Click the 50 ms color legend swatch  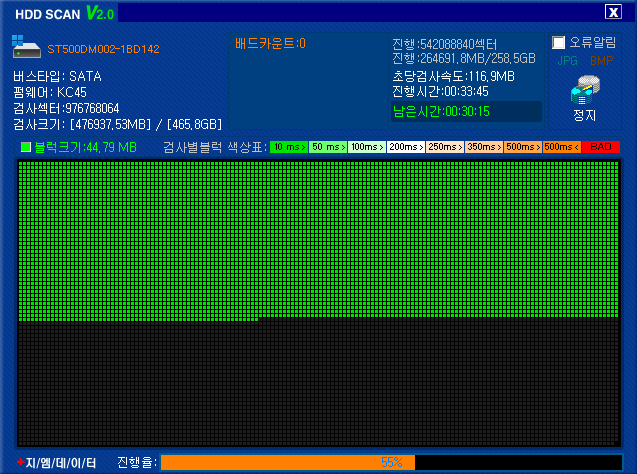click(328, 147)
